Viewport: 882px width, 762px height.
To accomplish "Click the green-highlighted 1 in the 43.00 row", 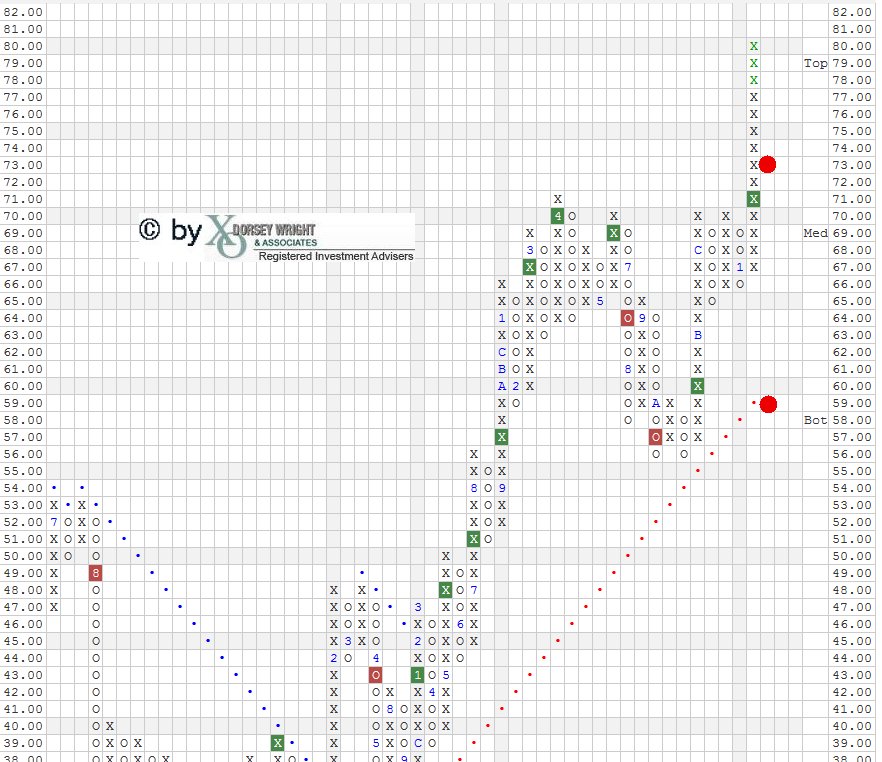I will tap(417, 675).
